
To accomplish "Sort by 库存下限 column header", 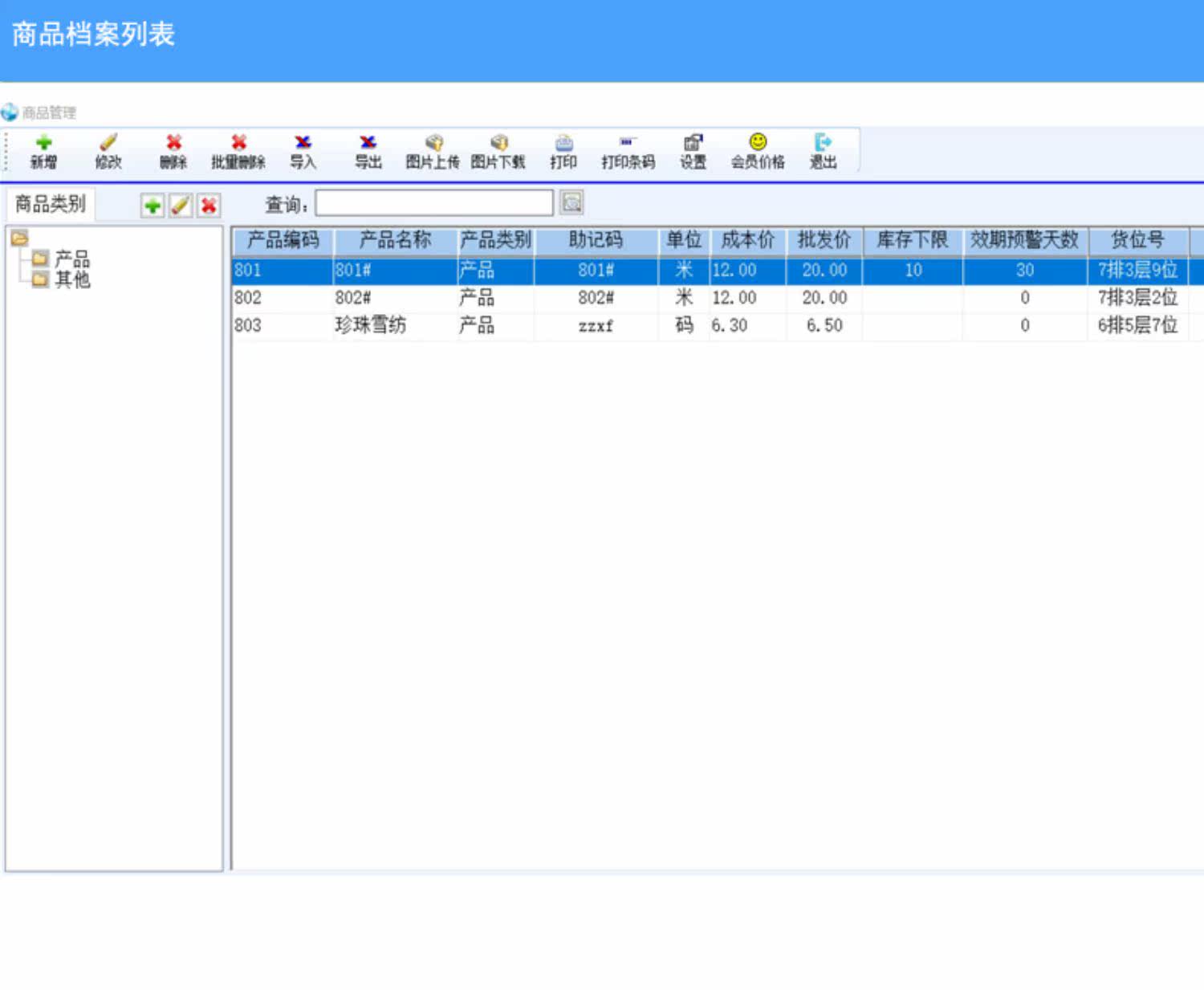I will [913, 240].
